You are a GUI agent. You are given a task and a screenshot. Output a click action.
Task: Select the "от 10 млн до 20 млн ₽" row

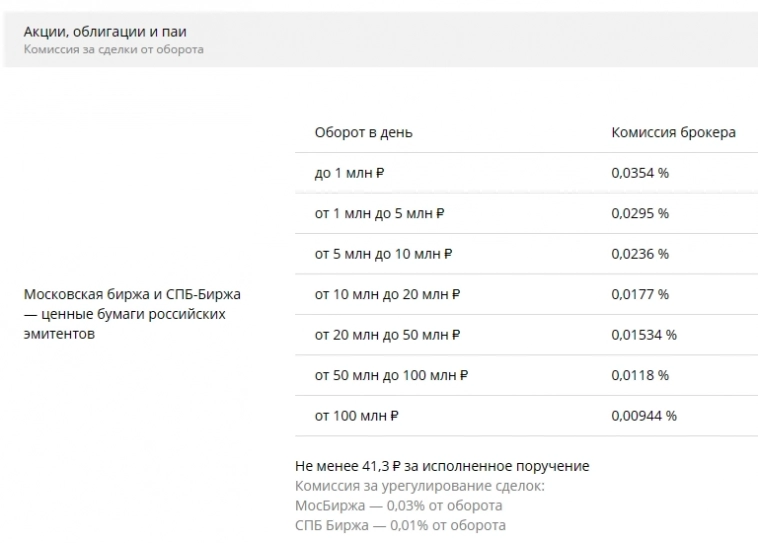point(387,294)
